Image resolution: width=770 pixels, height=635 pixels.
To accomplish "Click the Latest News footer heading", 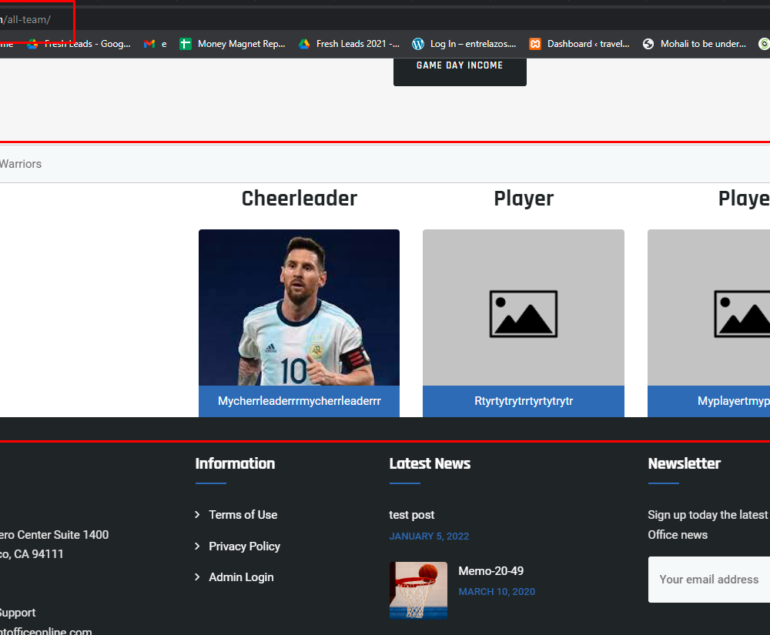I will tap(430, 464).
